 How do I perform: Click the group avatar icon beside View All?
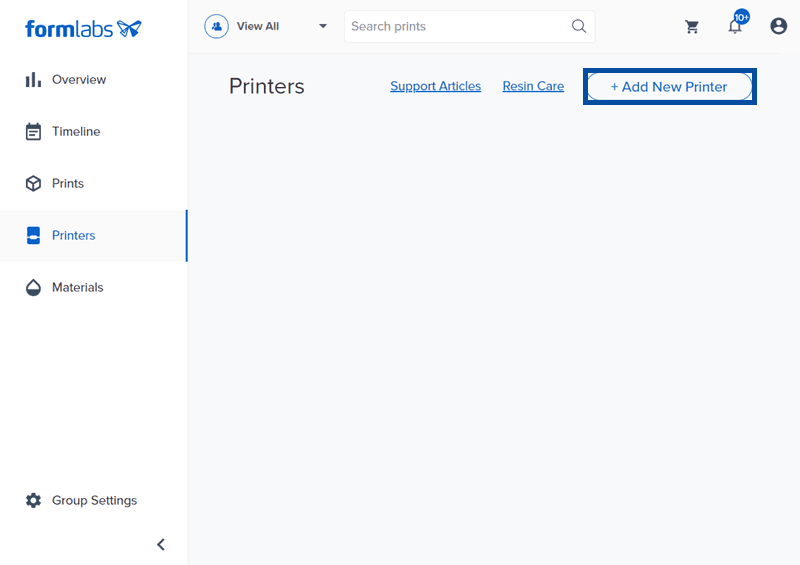[216, 27]
